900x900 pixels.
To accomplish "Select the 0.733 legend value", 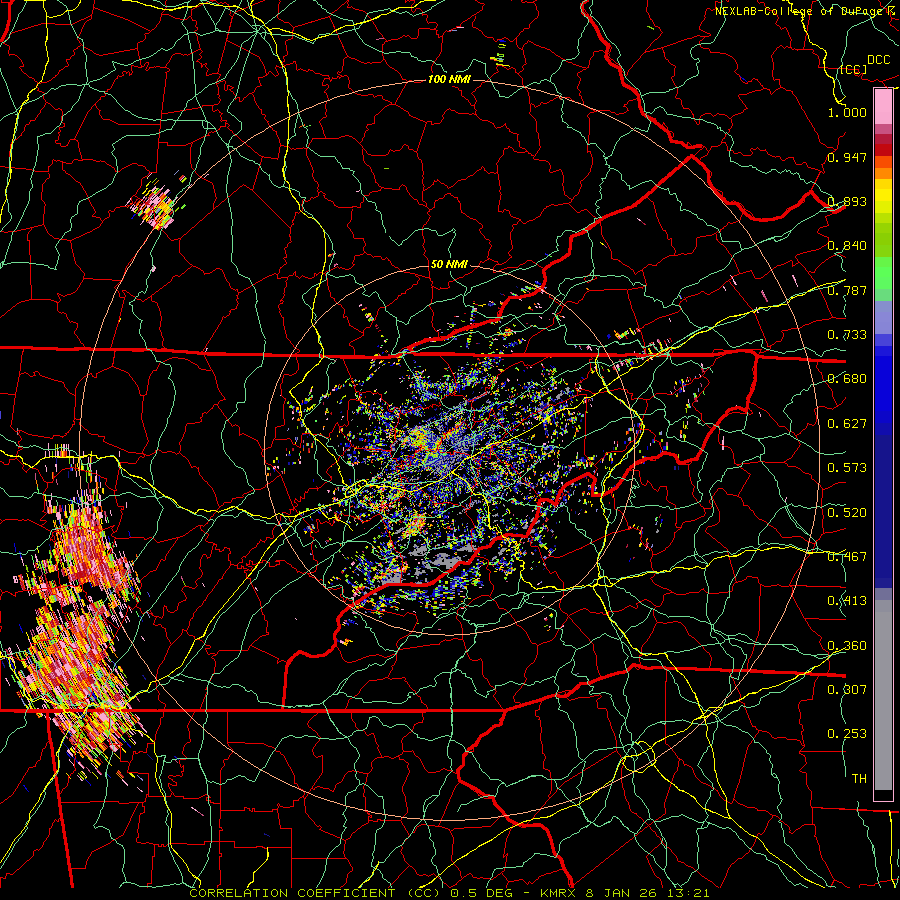I will tap(847, 335).
